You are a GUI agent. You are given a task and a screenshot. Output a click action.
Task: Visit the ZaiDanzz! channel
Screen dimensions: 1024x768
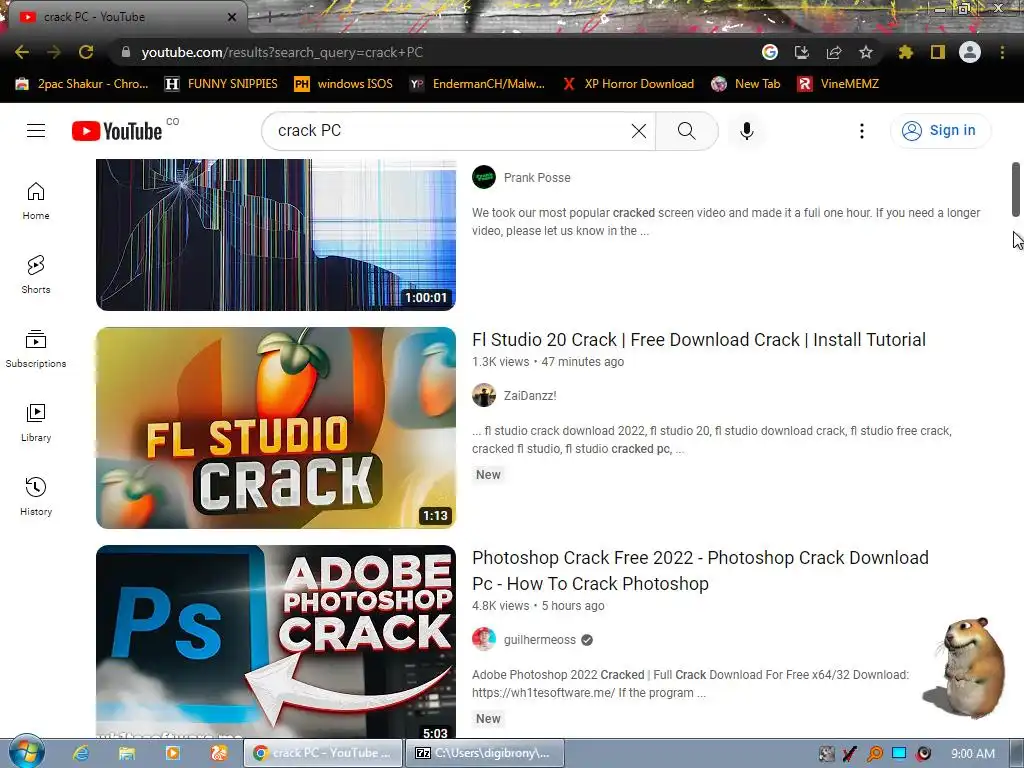point(530,396)
